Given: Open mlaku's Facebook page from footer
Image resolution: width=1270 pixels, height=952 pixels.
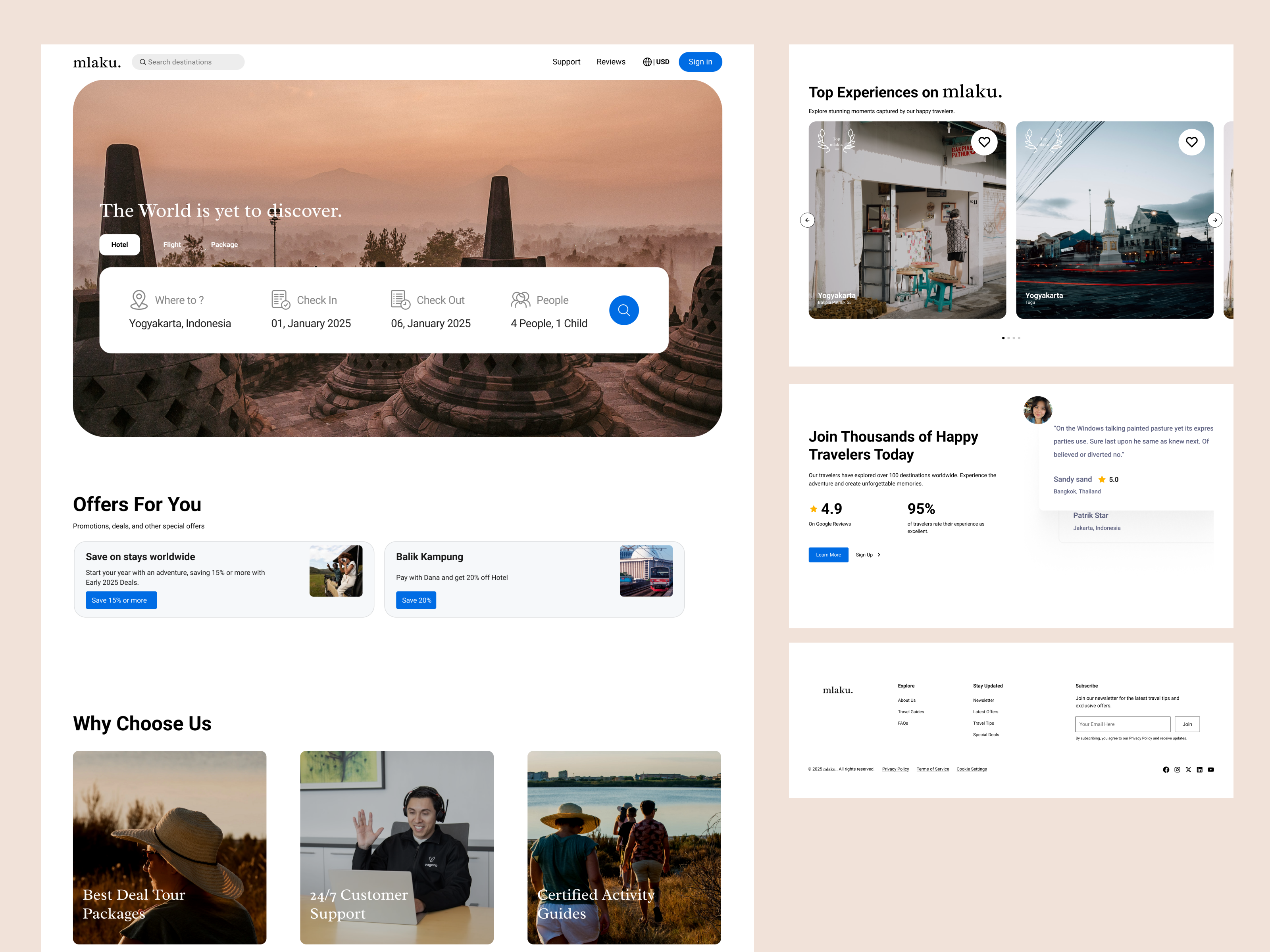Looking at the screenshot, I should (1166, 770).
